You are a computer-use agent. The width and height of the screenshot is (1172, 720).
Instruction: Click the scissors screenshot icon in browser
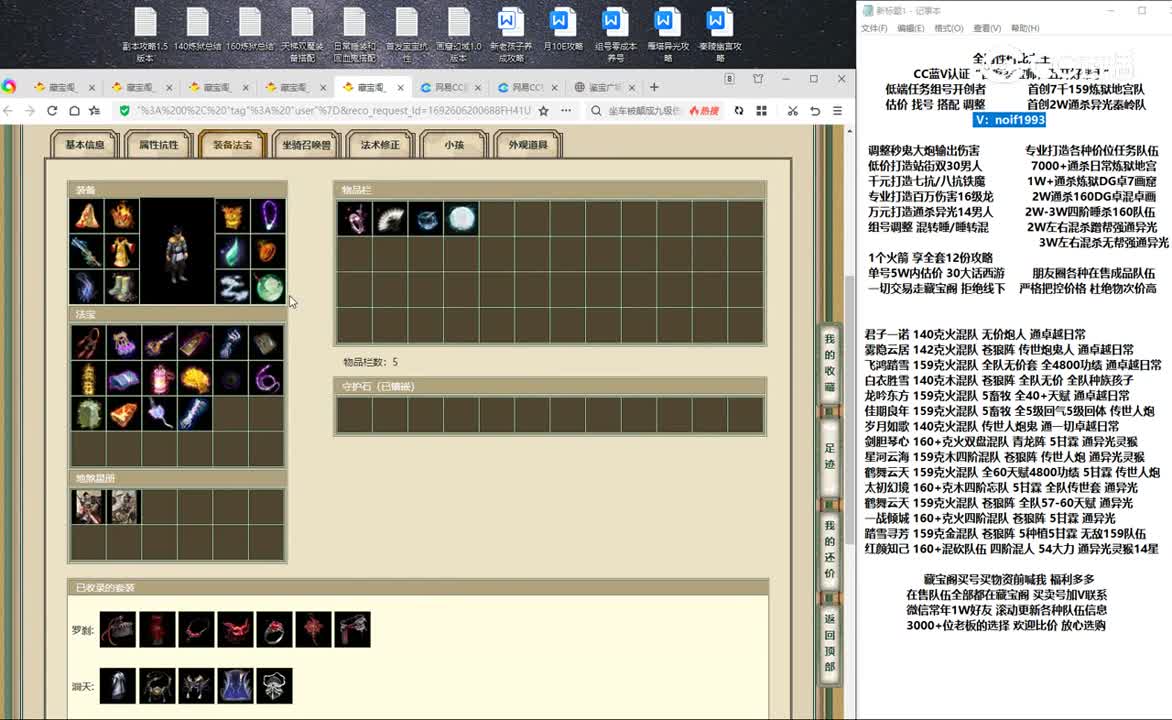(x=792, y=111)
